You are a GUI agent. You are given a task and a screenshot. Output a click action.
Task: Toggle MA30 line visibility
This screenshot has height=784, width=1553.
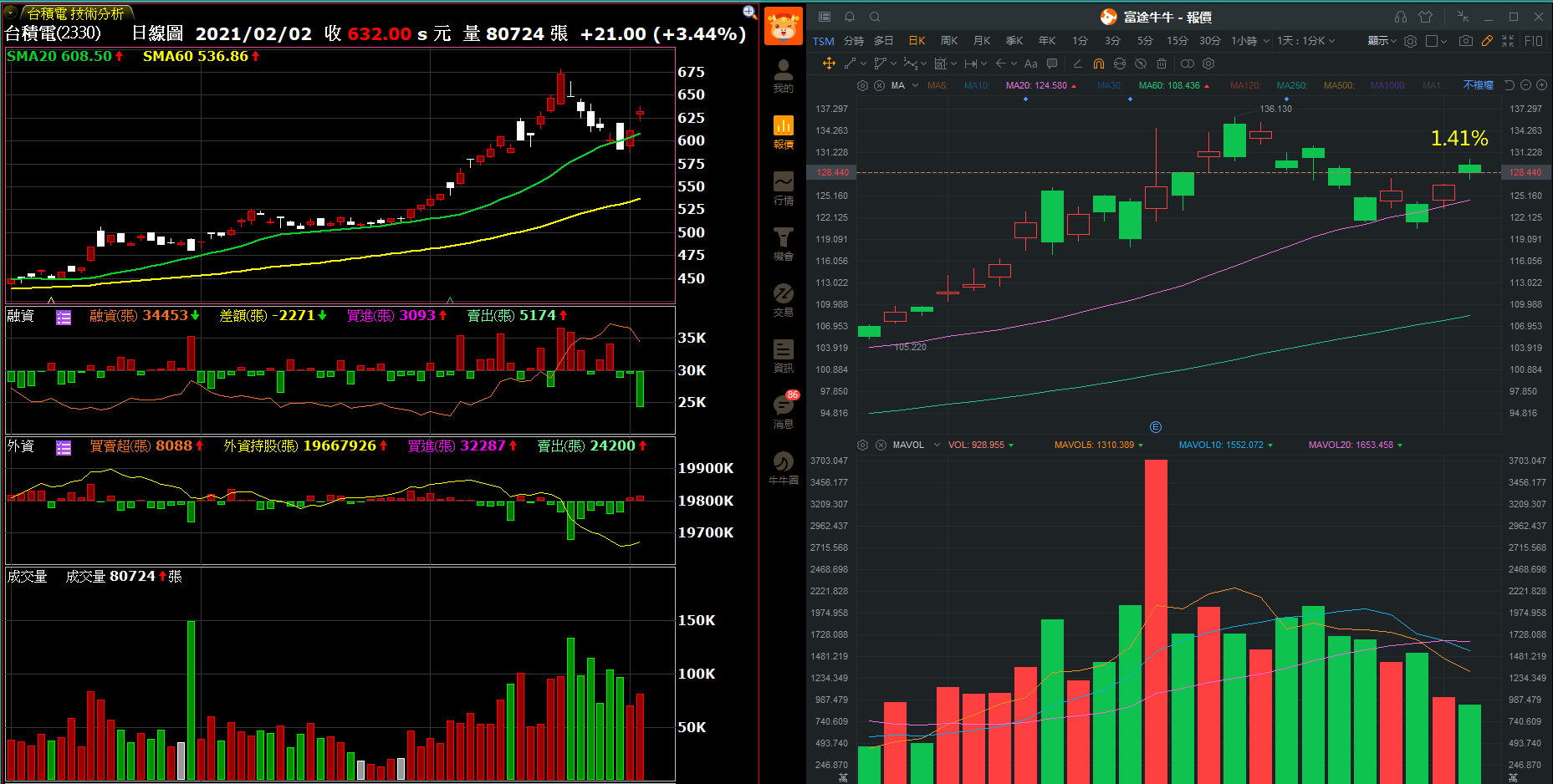point(1108,85)
